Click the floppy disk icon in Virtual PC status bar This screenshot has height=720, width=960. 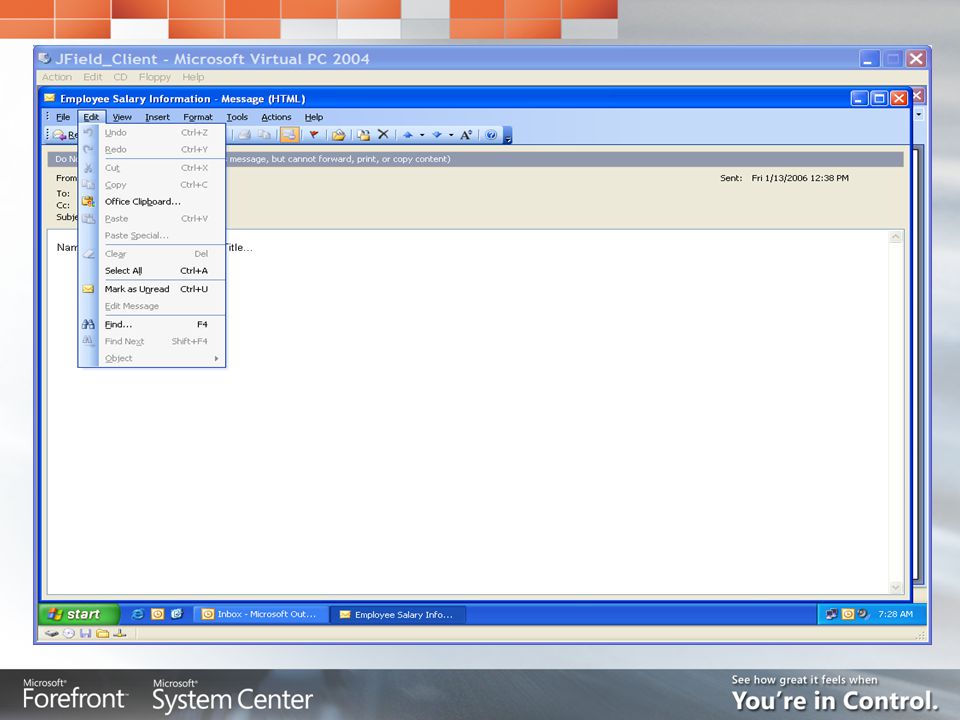(x=86, y=634)
